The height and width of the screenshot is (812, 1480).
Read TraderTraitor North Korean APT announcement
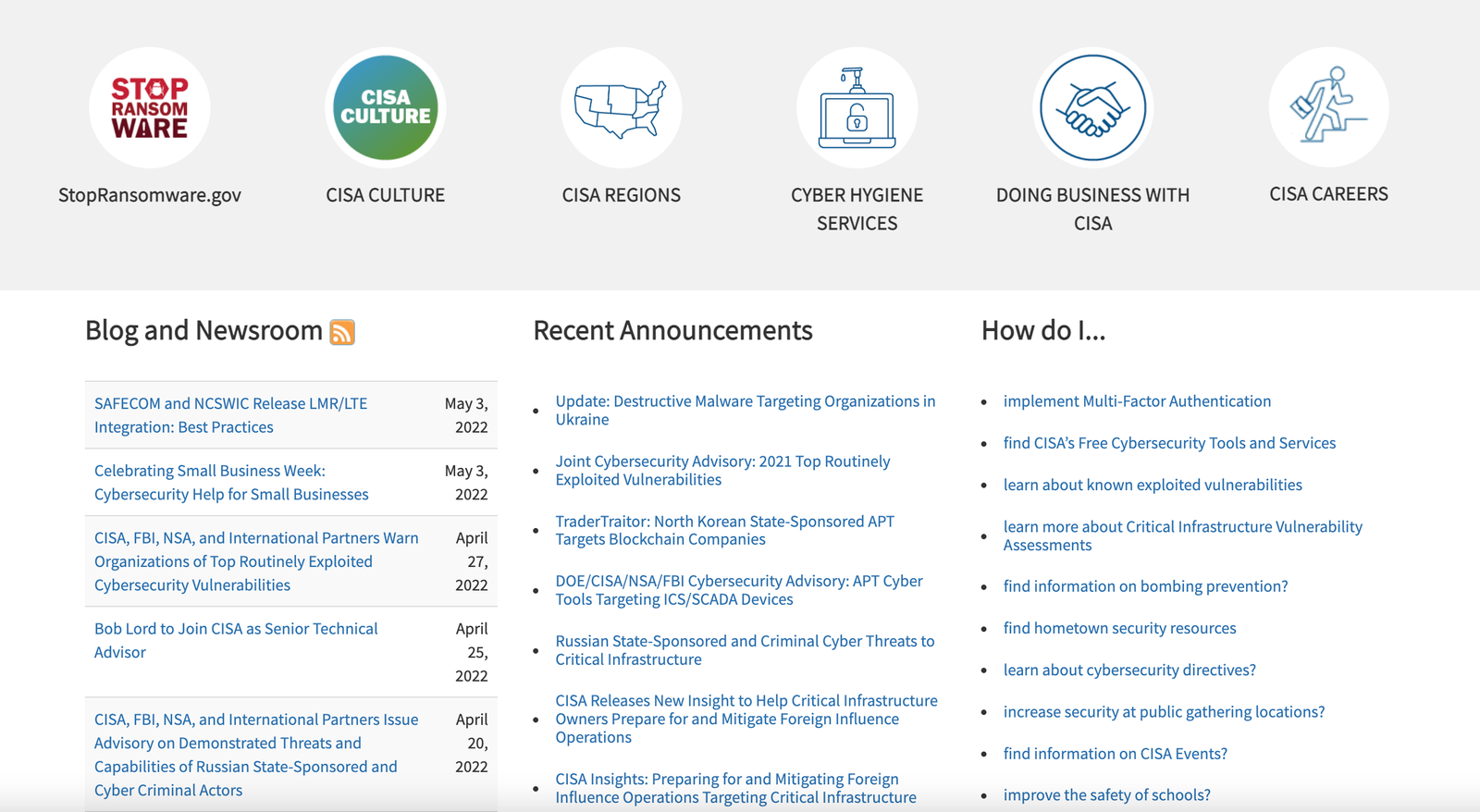pos(725,531)
